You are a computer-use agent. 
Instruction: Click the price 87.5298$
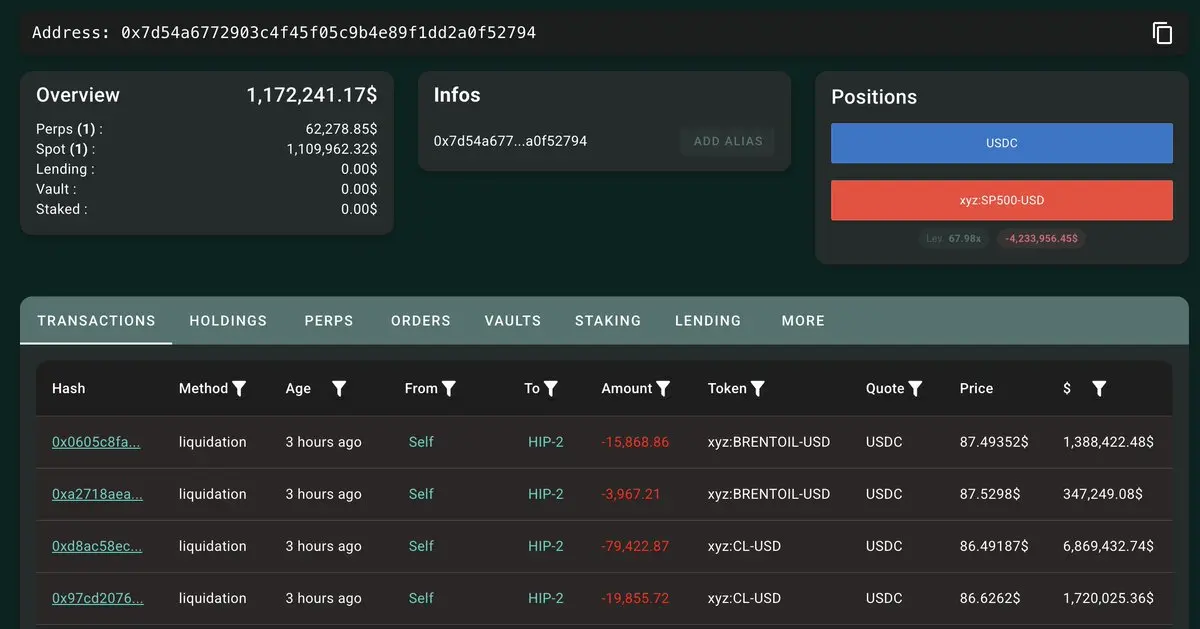point(990,494)
